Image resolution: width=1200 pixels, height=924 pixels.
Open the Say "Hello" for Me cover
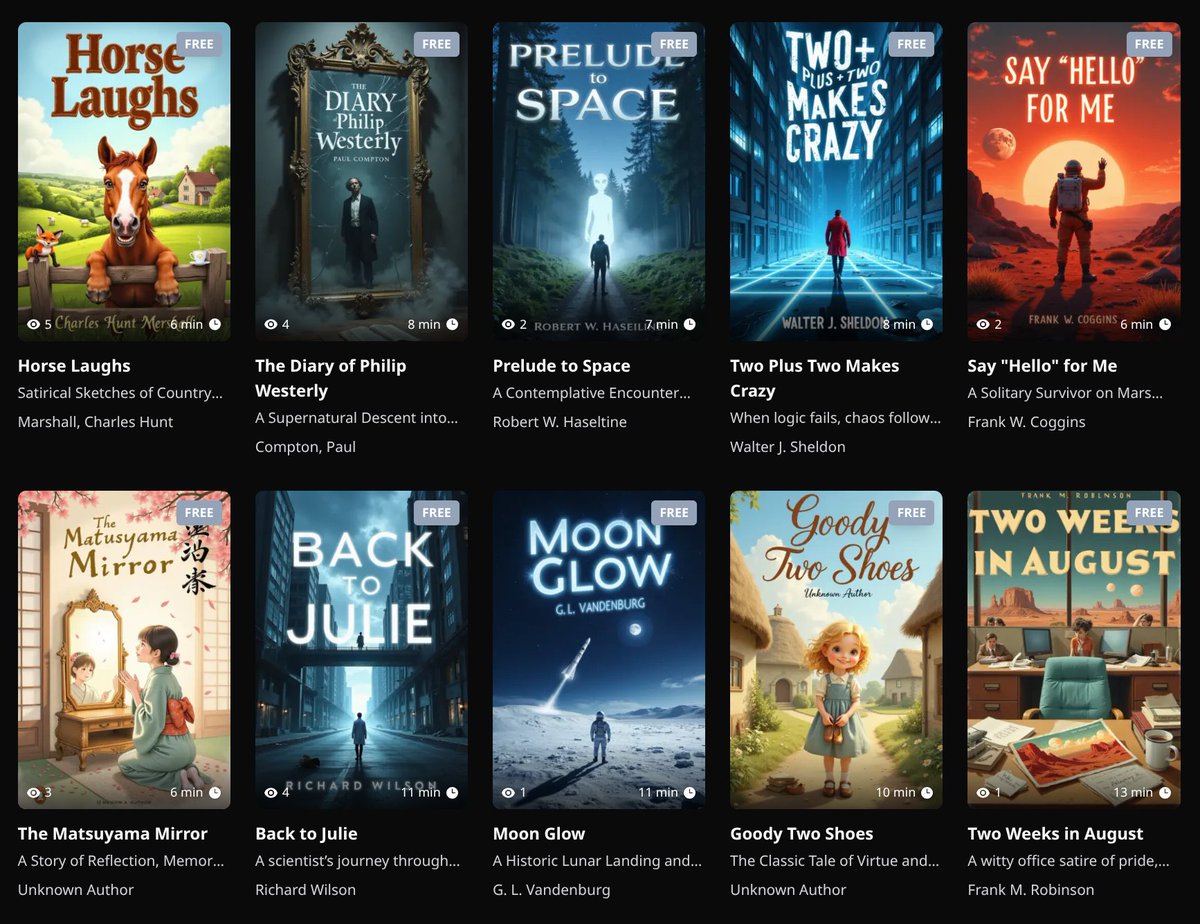coord(1074,182)
